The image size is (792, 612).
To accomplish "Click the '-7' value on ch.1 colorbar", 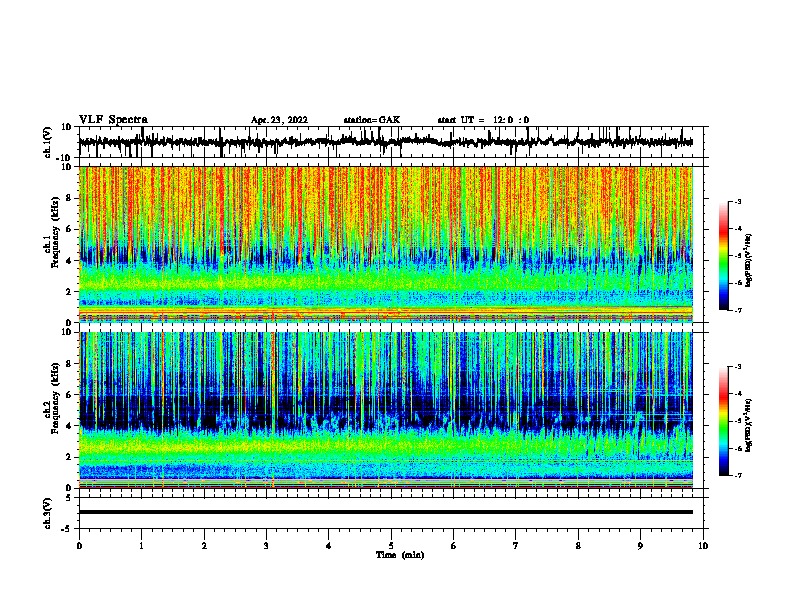I will (x=738, y=310).
